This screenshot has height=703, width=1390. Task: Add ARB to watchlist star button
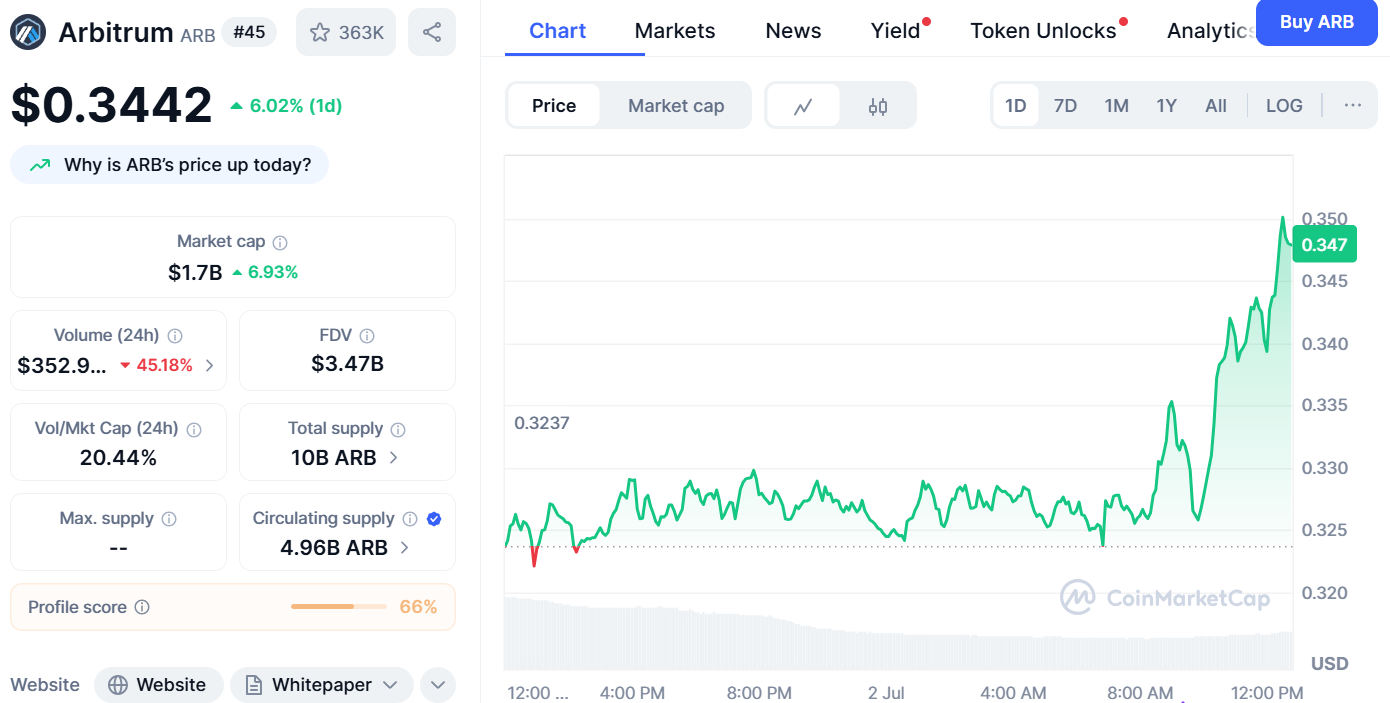tap(346, 32)
